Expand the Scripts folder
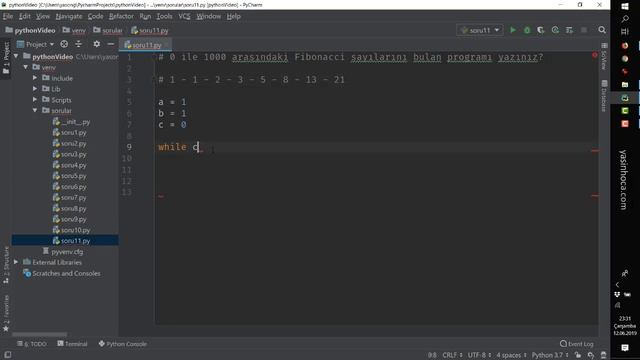 35,100
